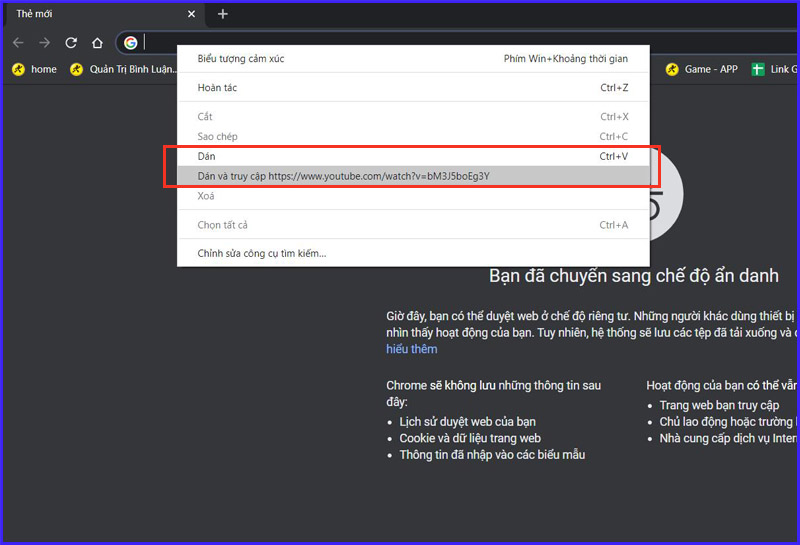Screen dimensions: 800x545
Task: Choose the greyed 'Cắt' menu entry
Action: 413,116
